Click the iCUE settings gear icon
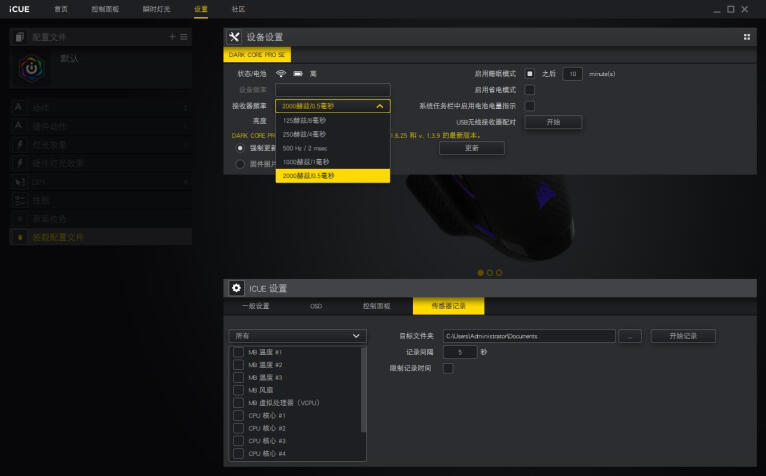The height and width of the screenshot is (476, 766). pos(236,287)
